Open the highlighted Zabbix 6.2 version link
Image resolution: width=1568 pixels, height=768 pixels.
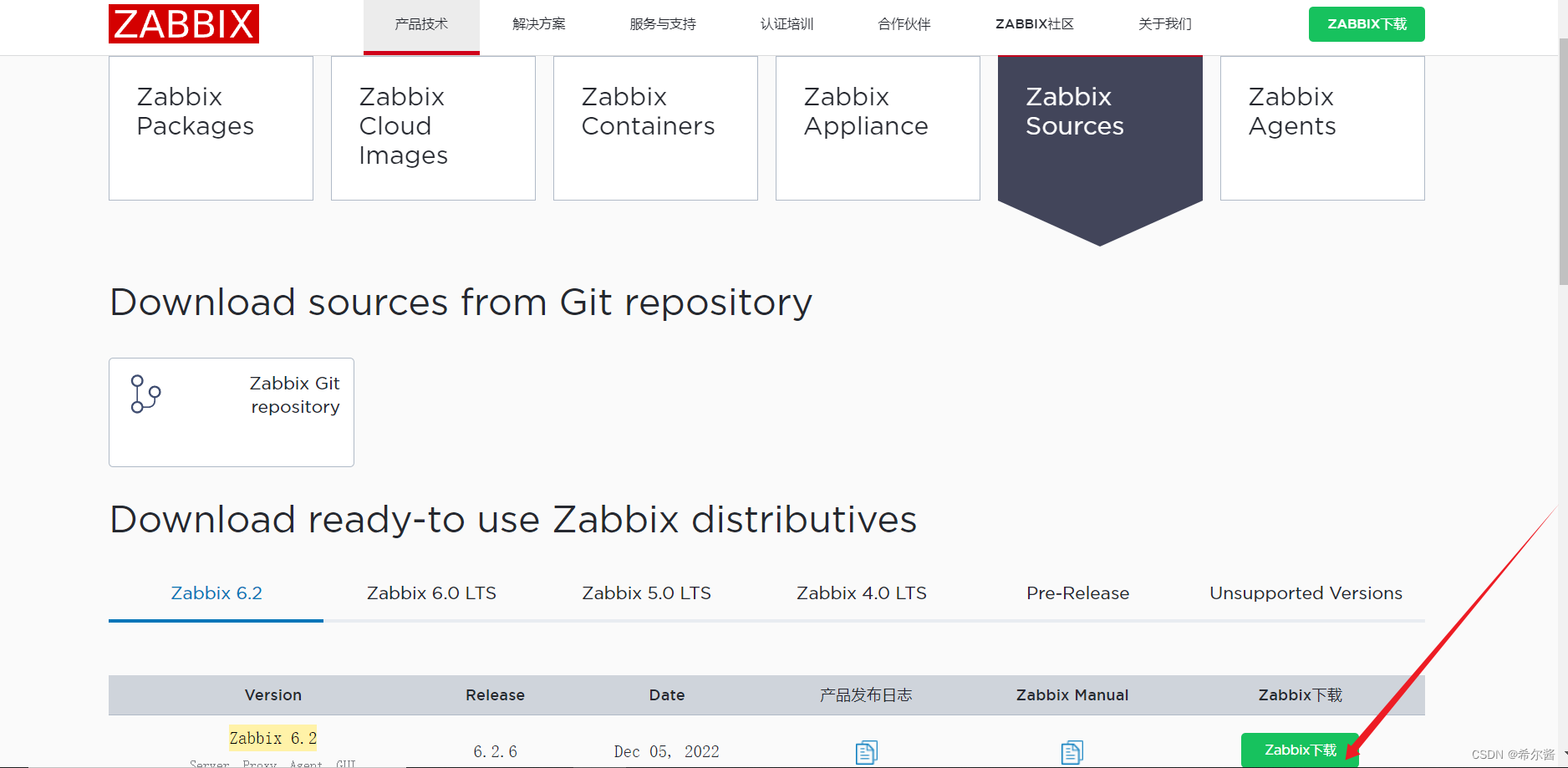tap(273, 738)
